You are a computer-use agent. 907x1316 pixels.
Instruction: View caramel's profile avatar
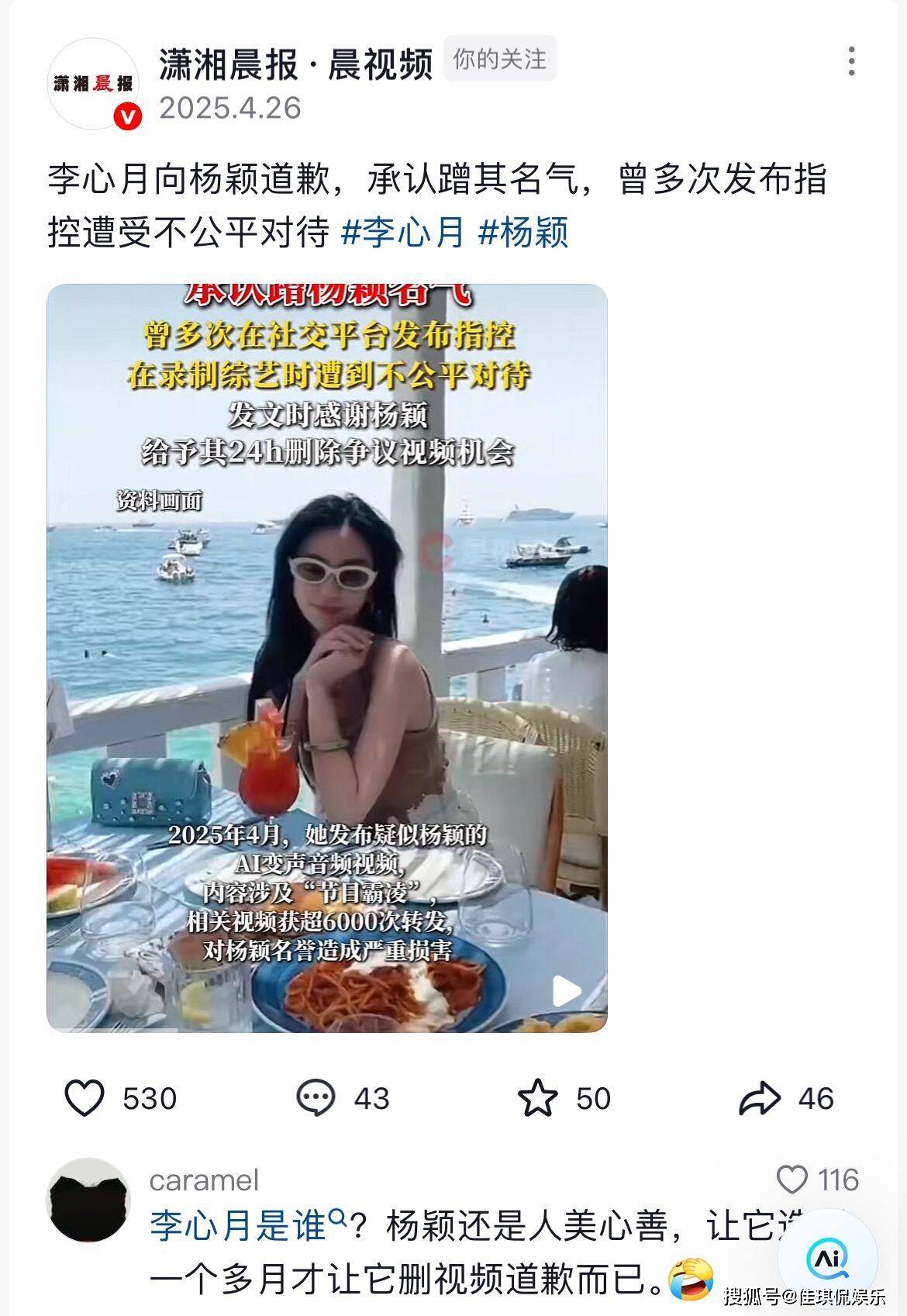(88, 1200)
